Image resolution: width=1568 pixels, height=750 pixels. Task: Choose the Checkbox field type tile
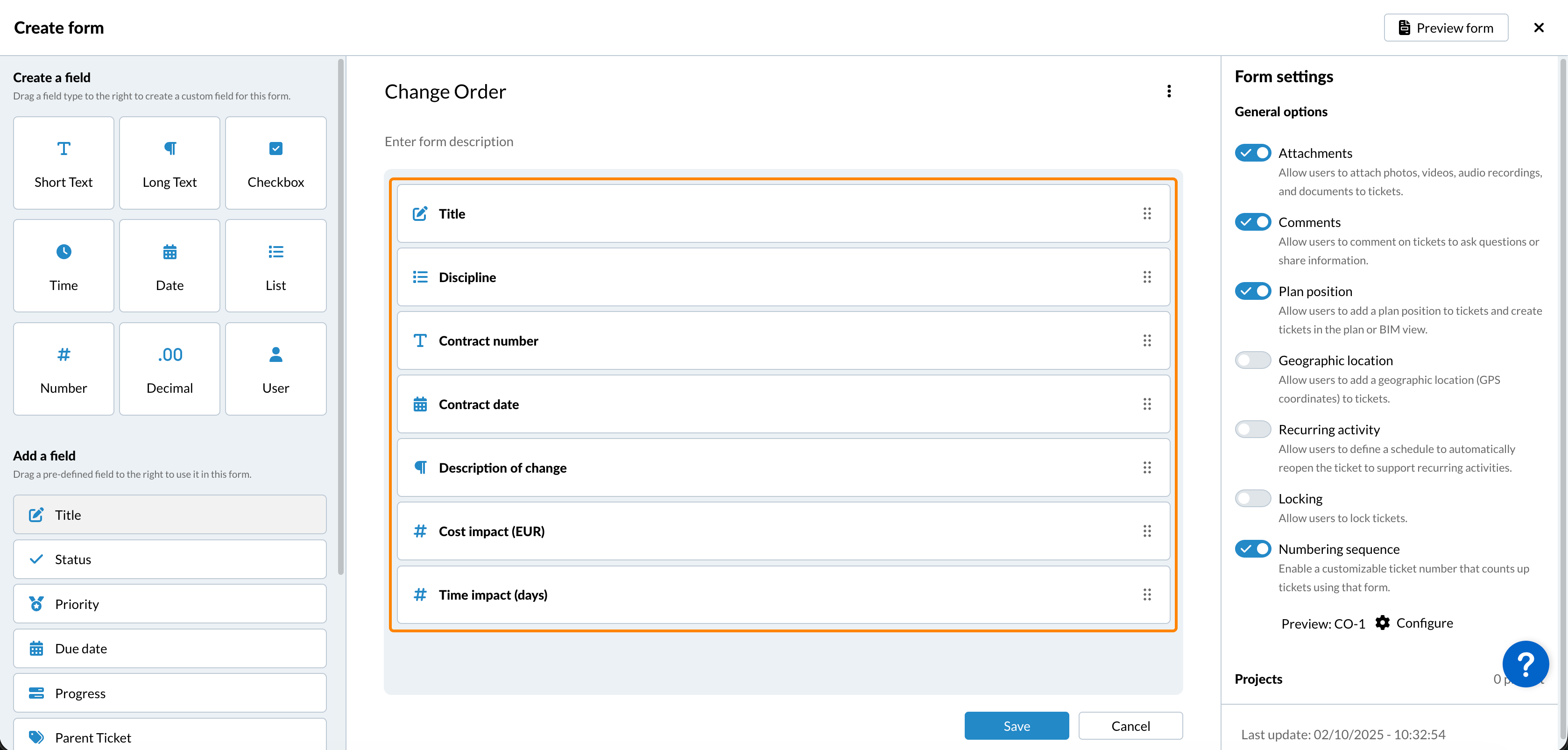(x=275, y=163)
